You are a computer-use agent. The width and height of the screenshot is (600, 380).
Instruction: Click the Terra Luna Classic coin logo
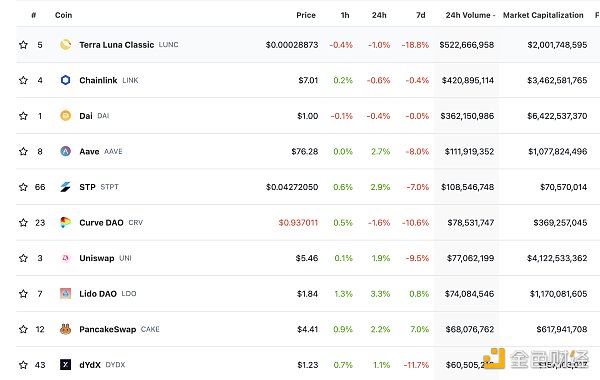click(65, 45)
